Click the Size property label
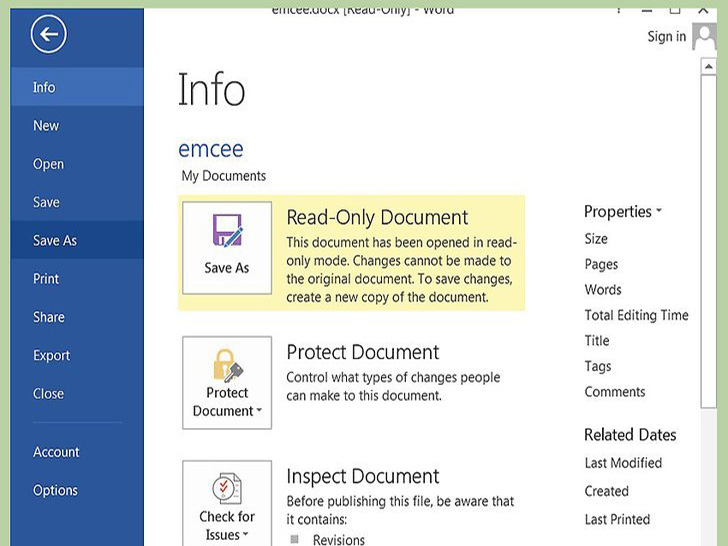 click(x=596, y=238)
